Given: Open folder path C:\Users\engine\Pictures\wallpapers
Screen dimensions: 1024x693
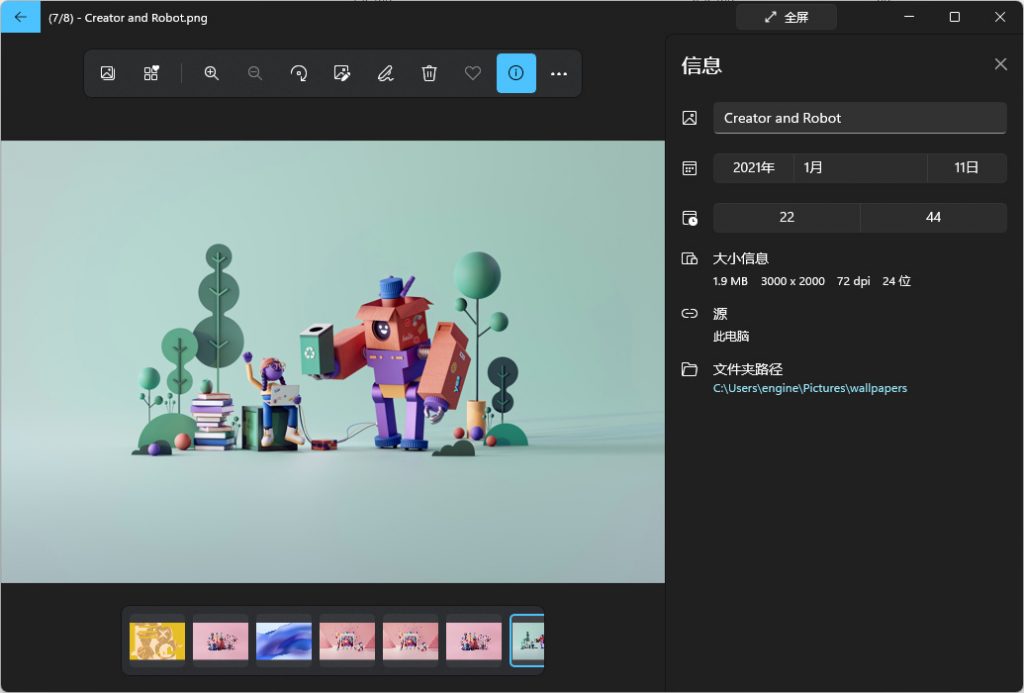Looking at the screenshot, I should pyautogui.click(x=810, y=388).
